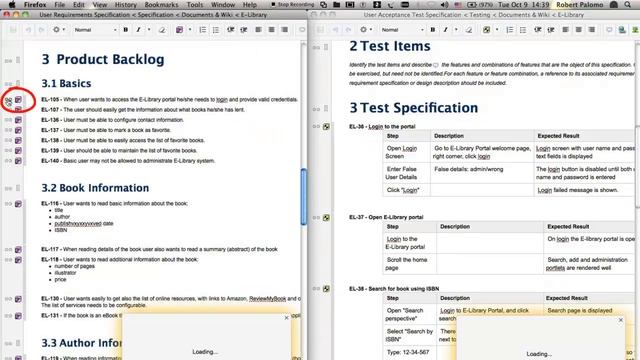Click 3.1 Basics heading
Viewport: 640px width, 360px height.
[x=66, y=83]
